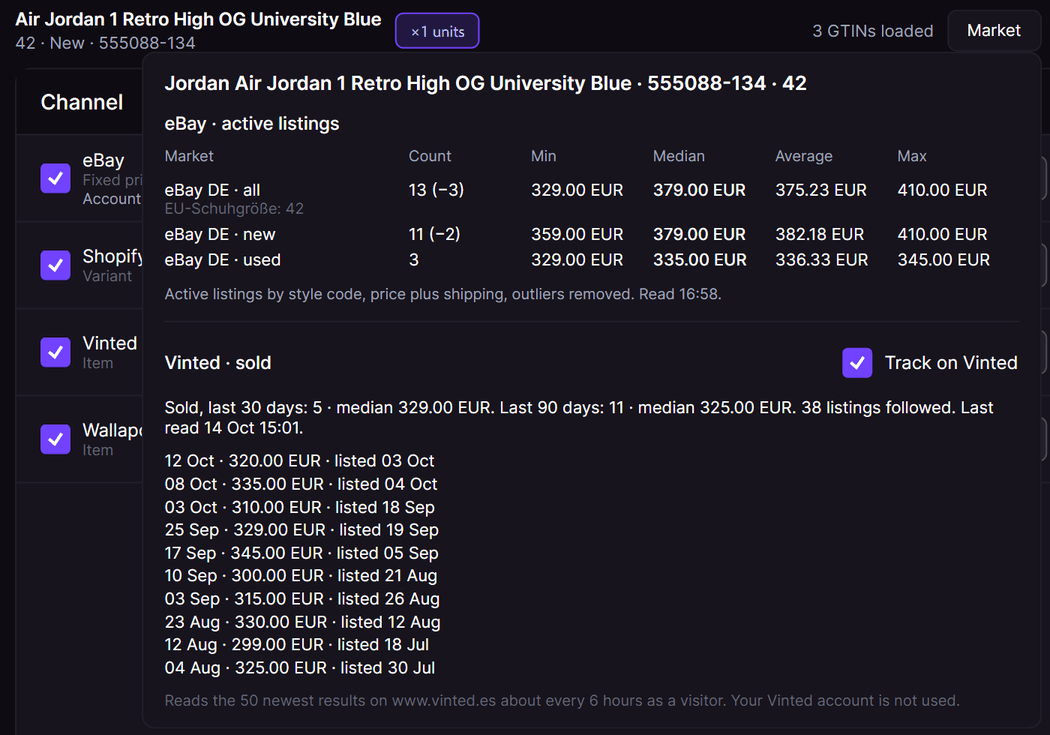
Task: Click the active listings footnote Read 16:58
Action: point(443,295)
